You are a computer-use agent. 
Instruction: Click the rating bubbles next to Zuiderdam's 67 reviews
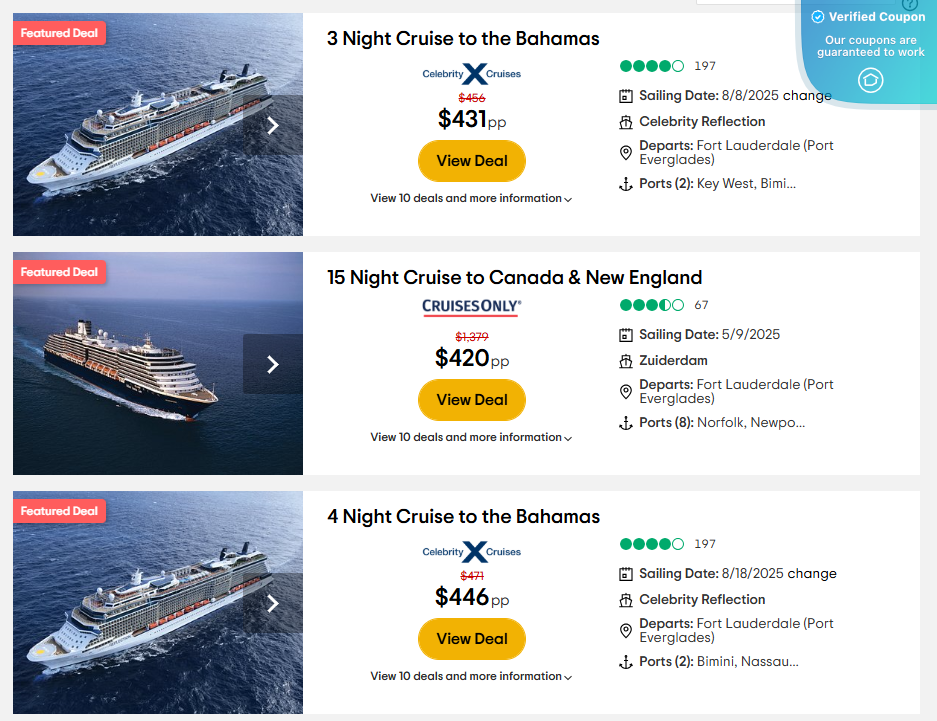651,305
